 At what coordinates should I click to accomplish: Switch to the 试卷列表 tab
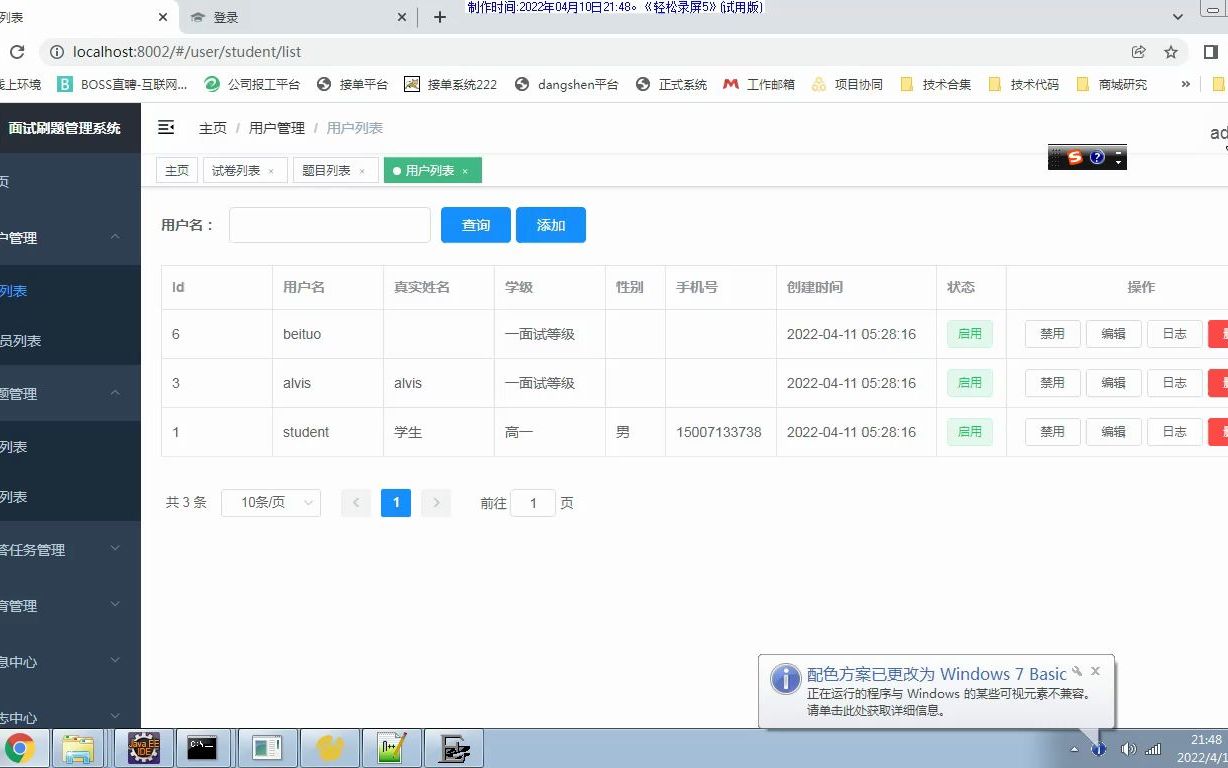[x=238, y=170]
